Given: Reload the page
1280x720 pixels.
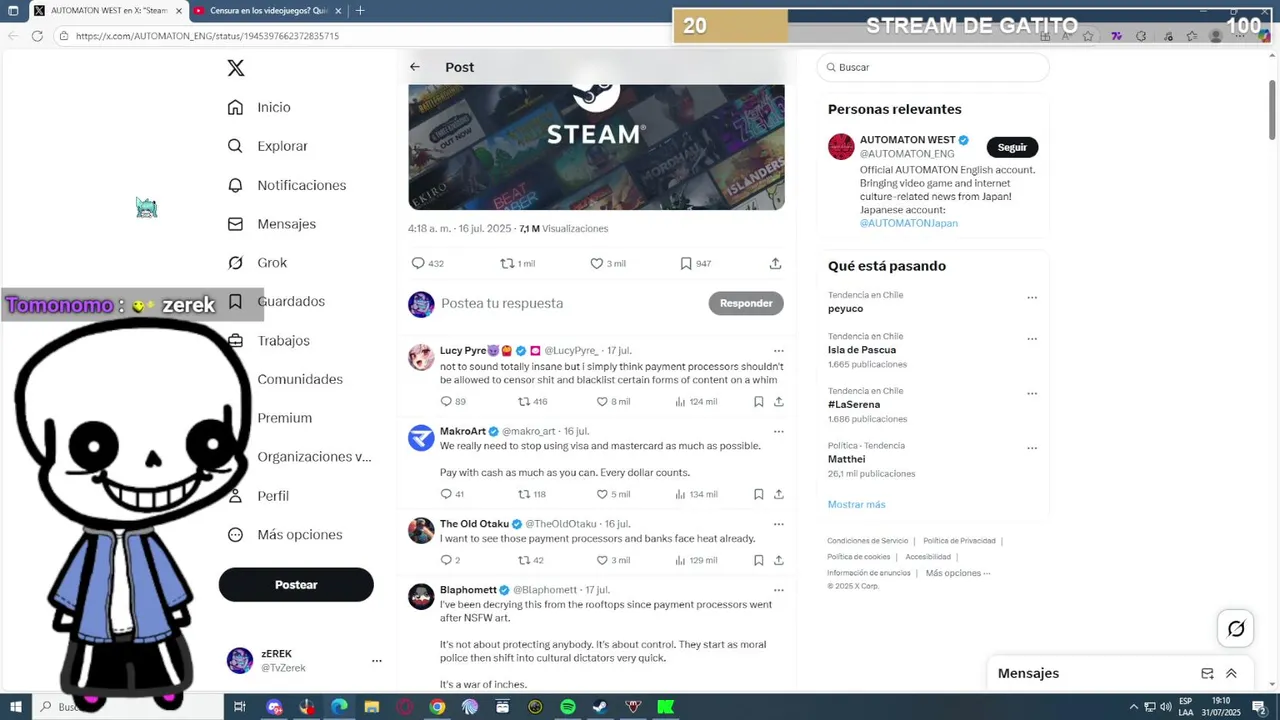Looking at the screenshot, I should point(37,36).
